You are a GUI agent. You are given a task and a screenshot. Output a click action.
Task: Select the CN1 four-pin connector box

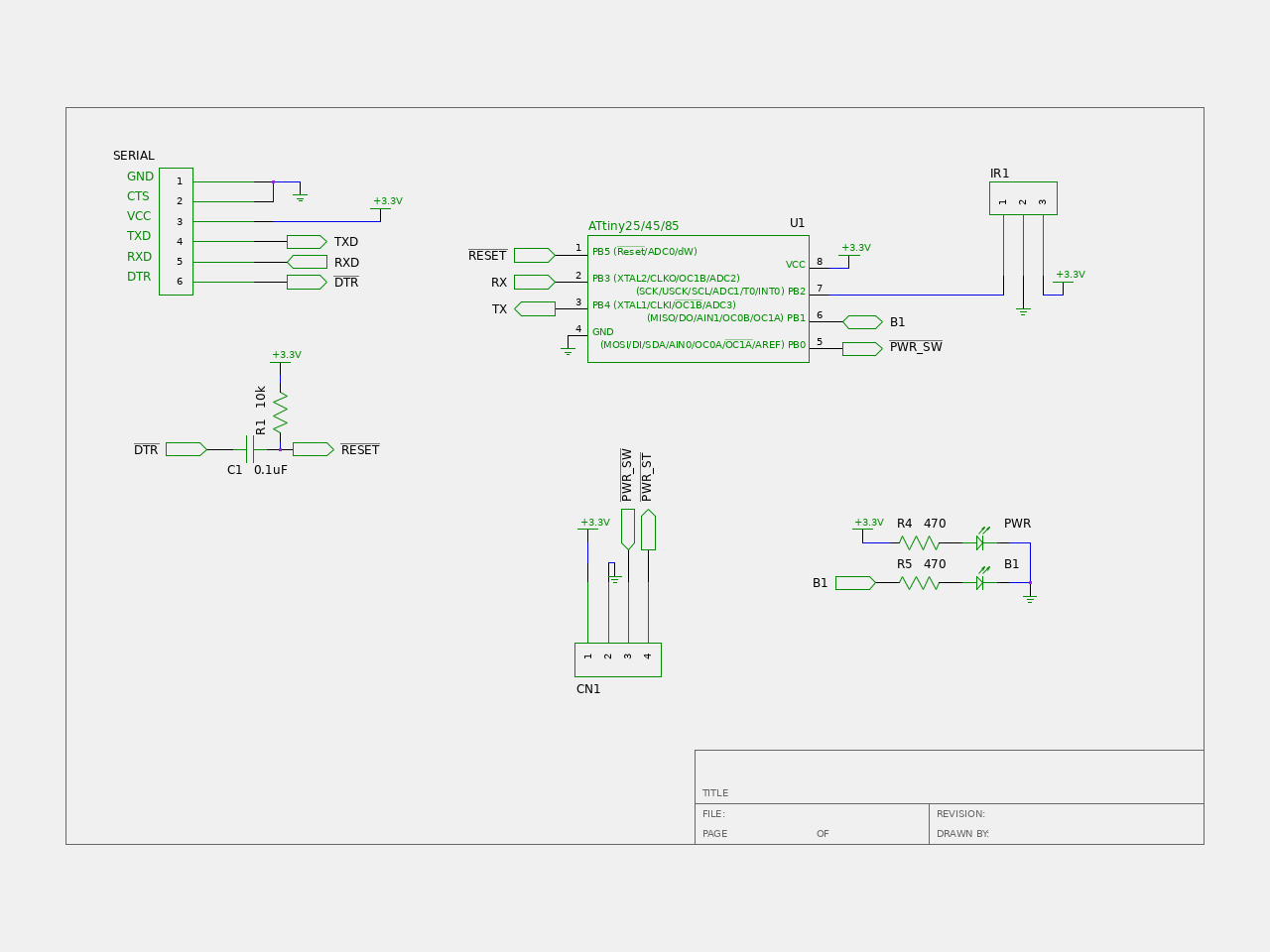tap(617, 659)
